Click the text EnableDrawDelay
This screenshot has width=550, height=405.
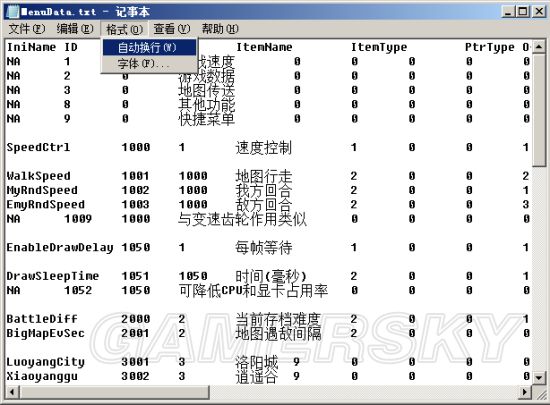coord(60,247)
